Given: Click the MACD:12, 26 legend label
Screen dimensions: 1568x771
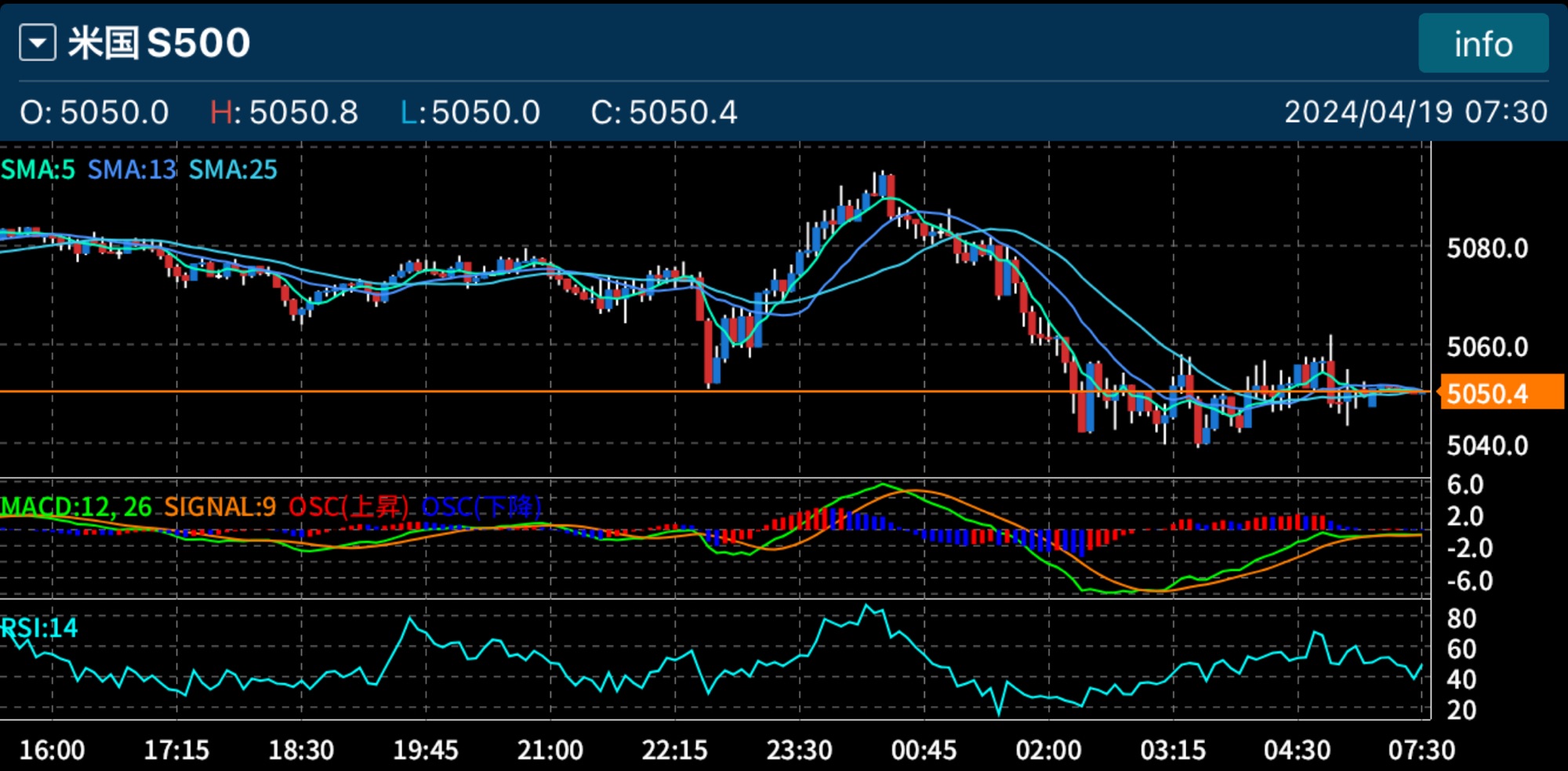Looking at the screenshot, I should coord(76,507).
